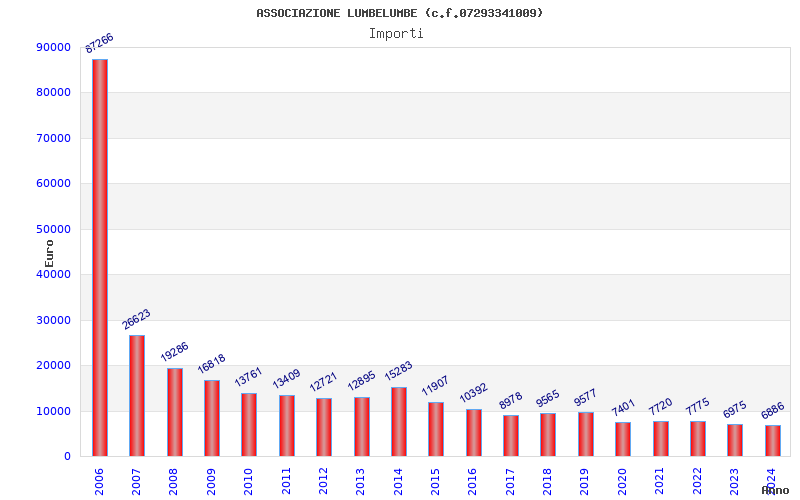Viewport: 800px width, 500px height.
Task: Click the bar for 2024
Action: coord(773,441)
